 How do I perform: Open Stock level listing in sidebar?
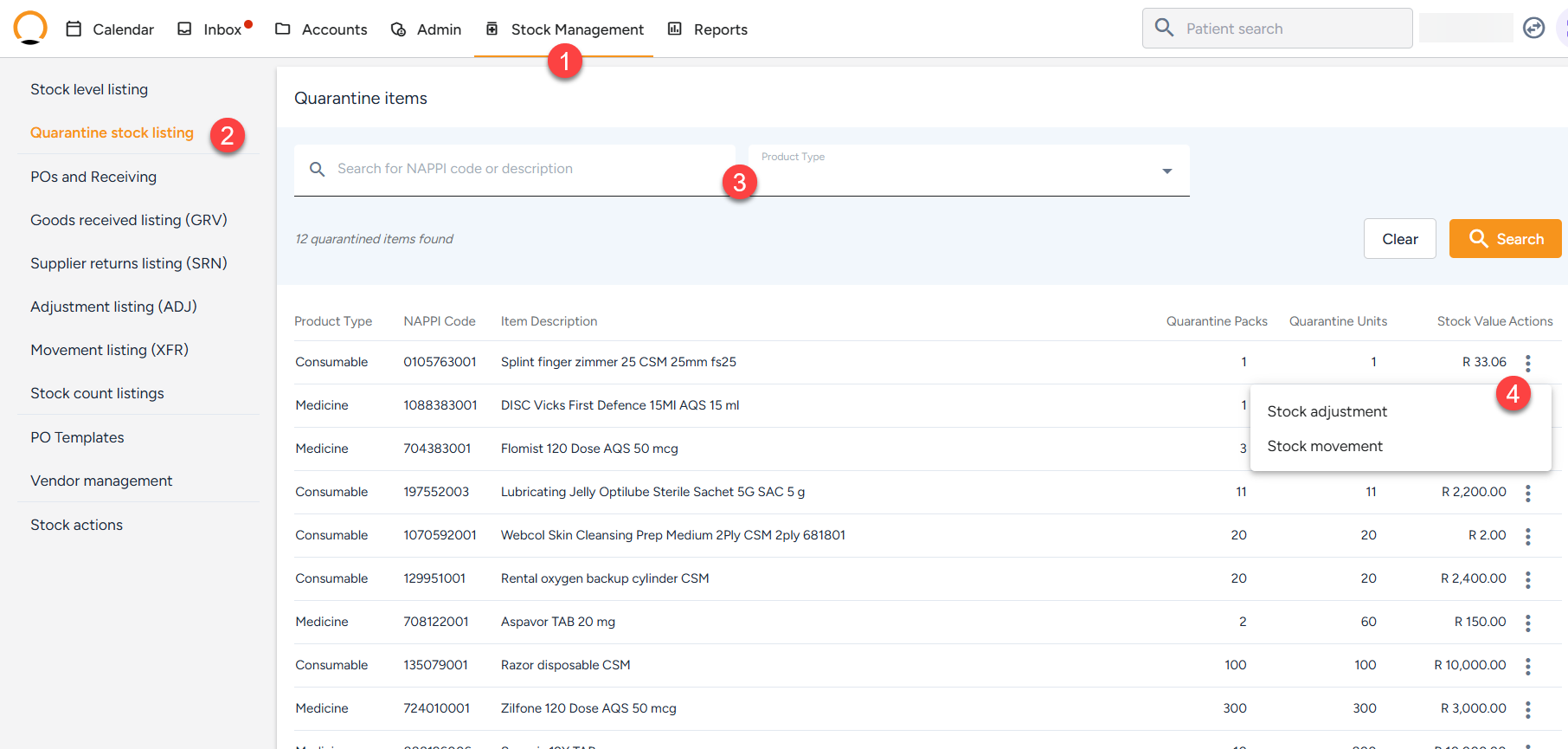pos(89,89)
